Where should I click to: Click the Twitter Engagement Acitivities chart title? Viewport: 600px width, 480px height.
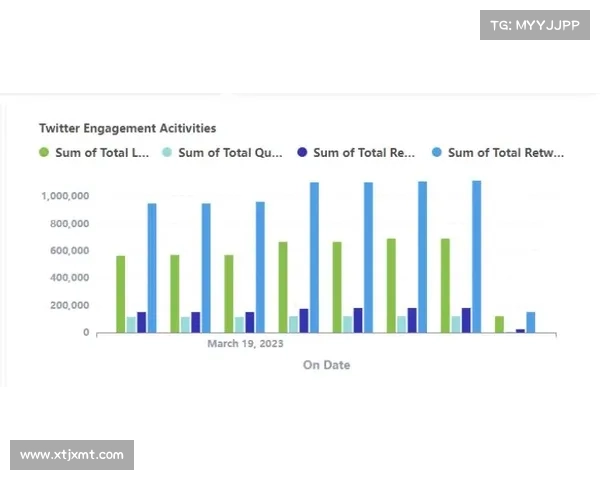[127, 128]
